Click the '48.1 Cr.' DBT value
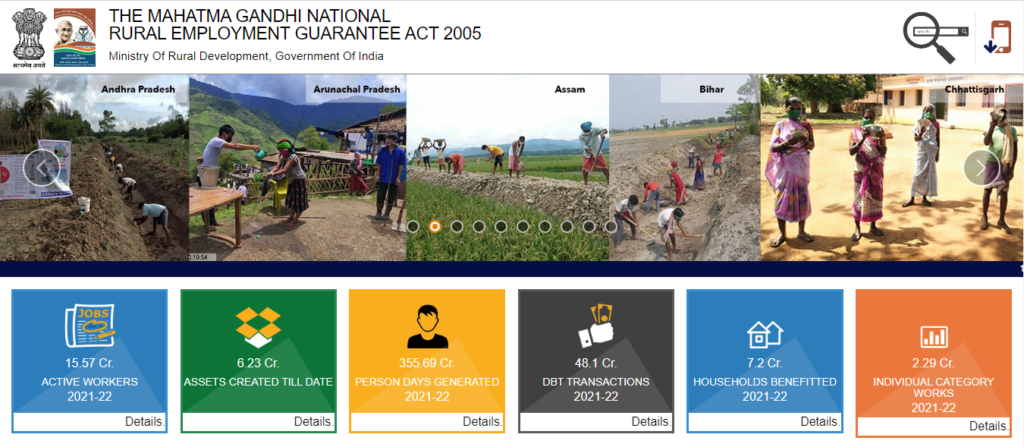This screenshot has height=447, width=1024. pos(596,363)
